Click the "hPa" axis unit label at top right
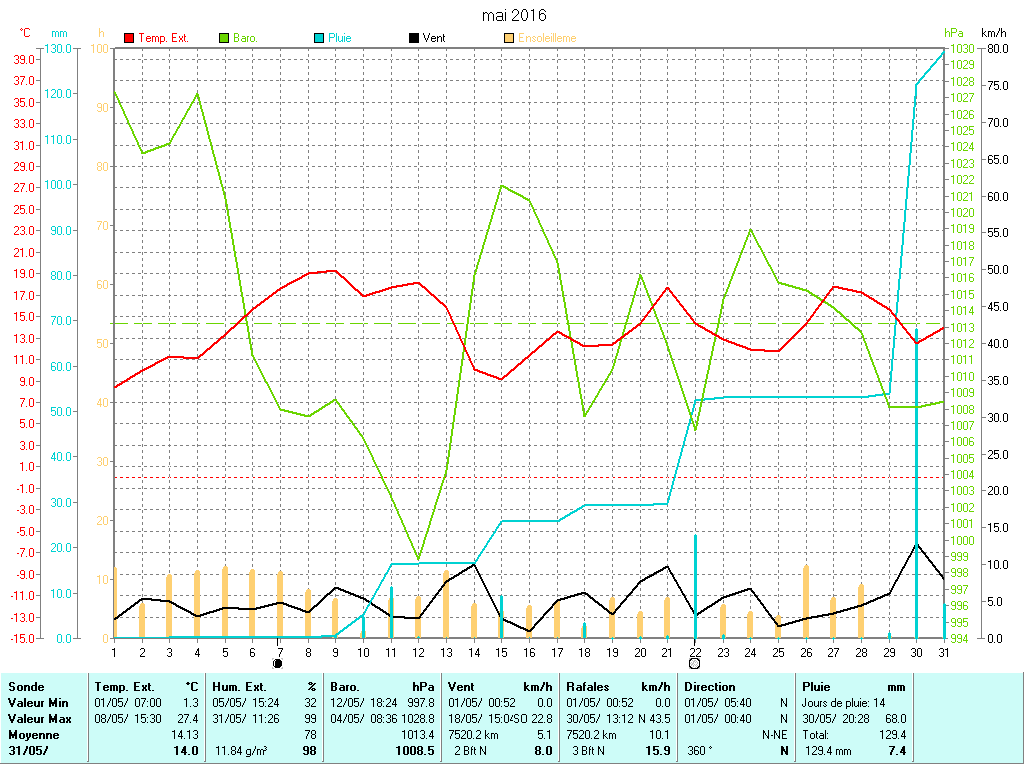Image resolution: width=1024 pixels, height=764 pixels. coord(954,33)
